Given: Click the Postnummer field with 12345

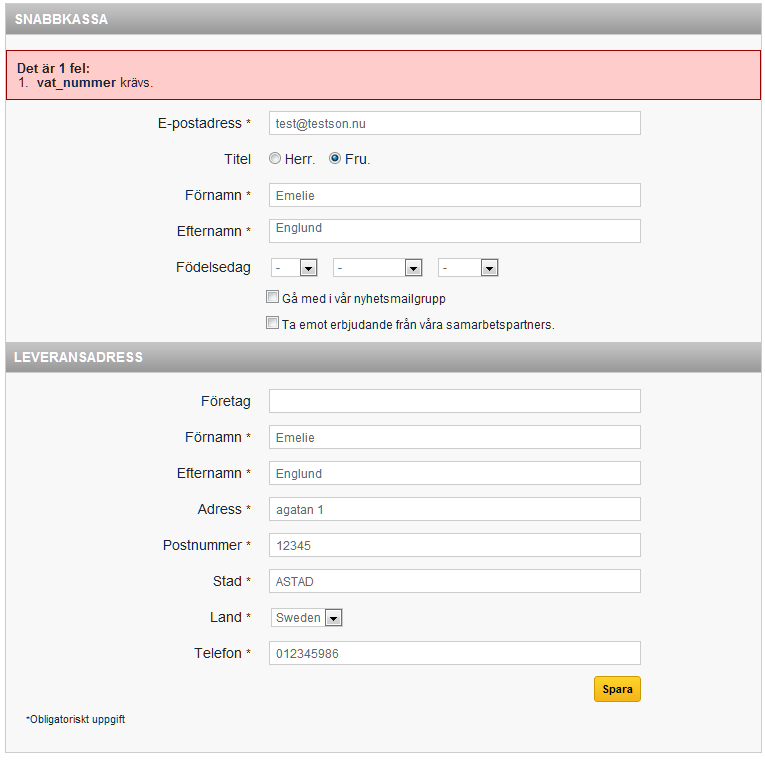Looking at the screenshot, I should point(455,545).
